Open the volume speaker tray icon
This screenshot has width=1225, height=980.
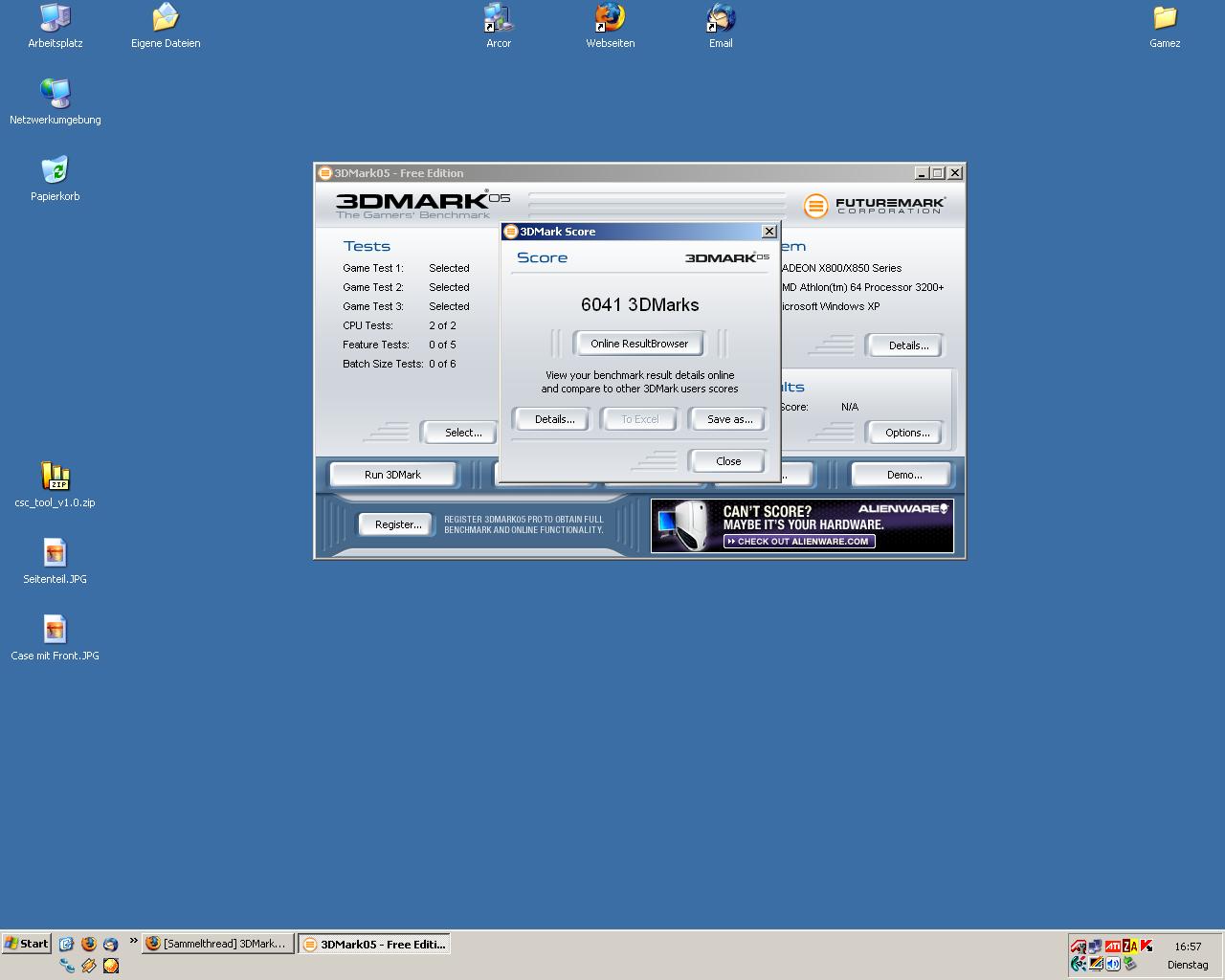coord(1113,964)
